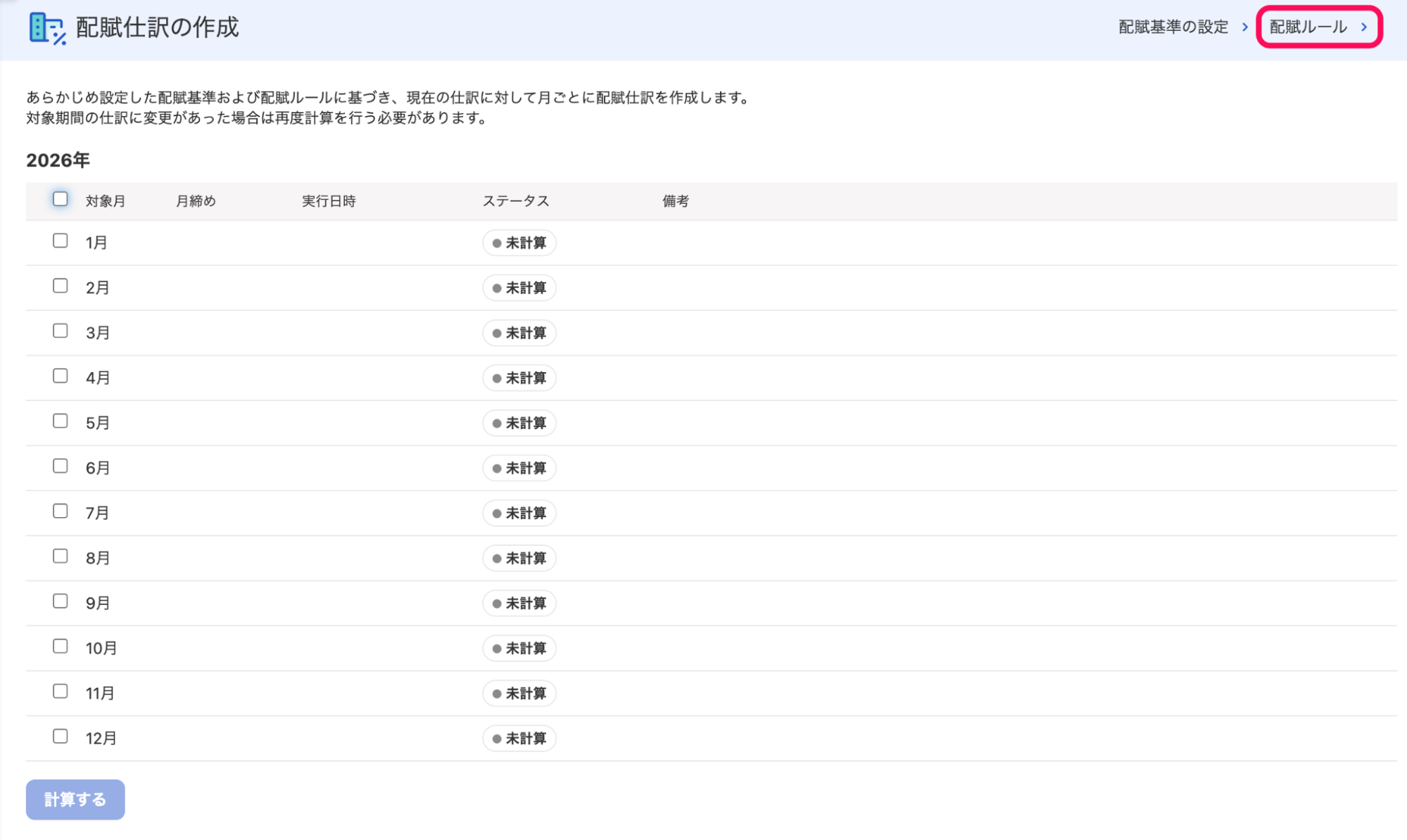Click the chevron after 配賦基準の設定
The height and width of the screenshot is (840, 1407).
click(1244, 27)
